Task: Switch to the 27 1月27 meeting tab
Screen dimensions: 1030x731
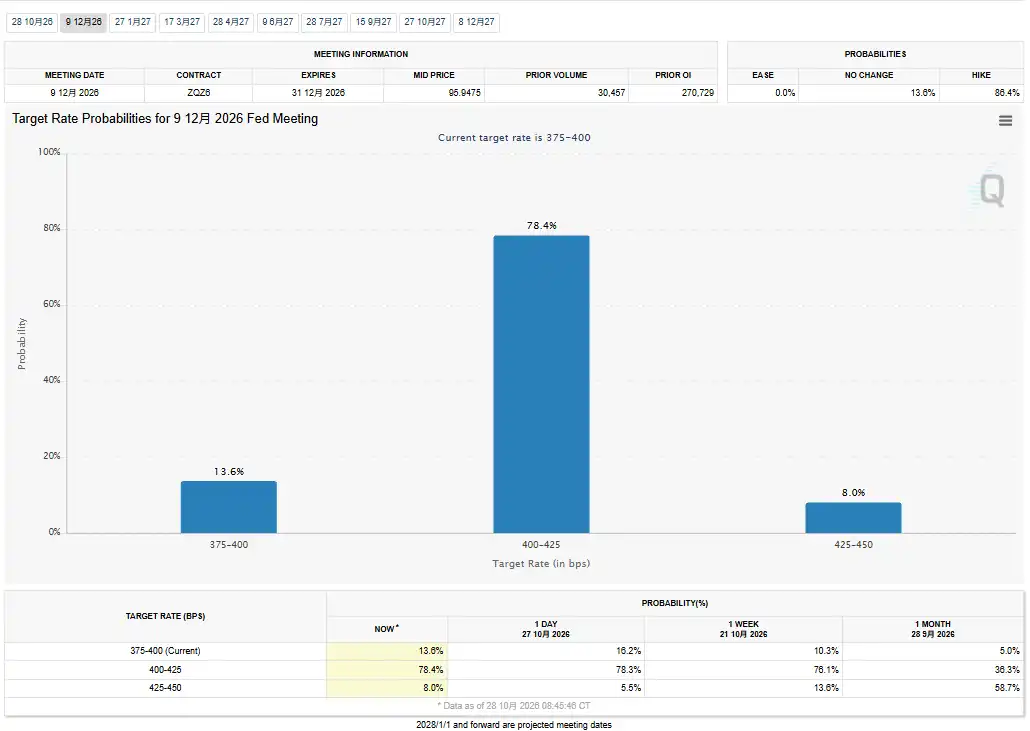Action: pyautogui.click(x=133, y=22)
